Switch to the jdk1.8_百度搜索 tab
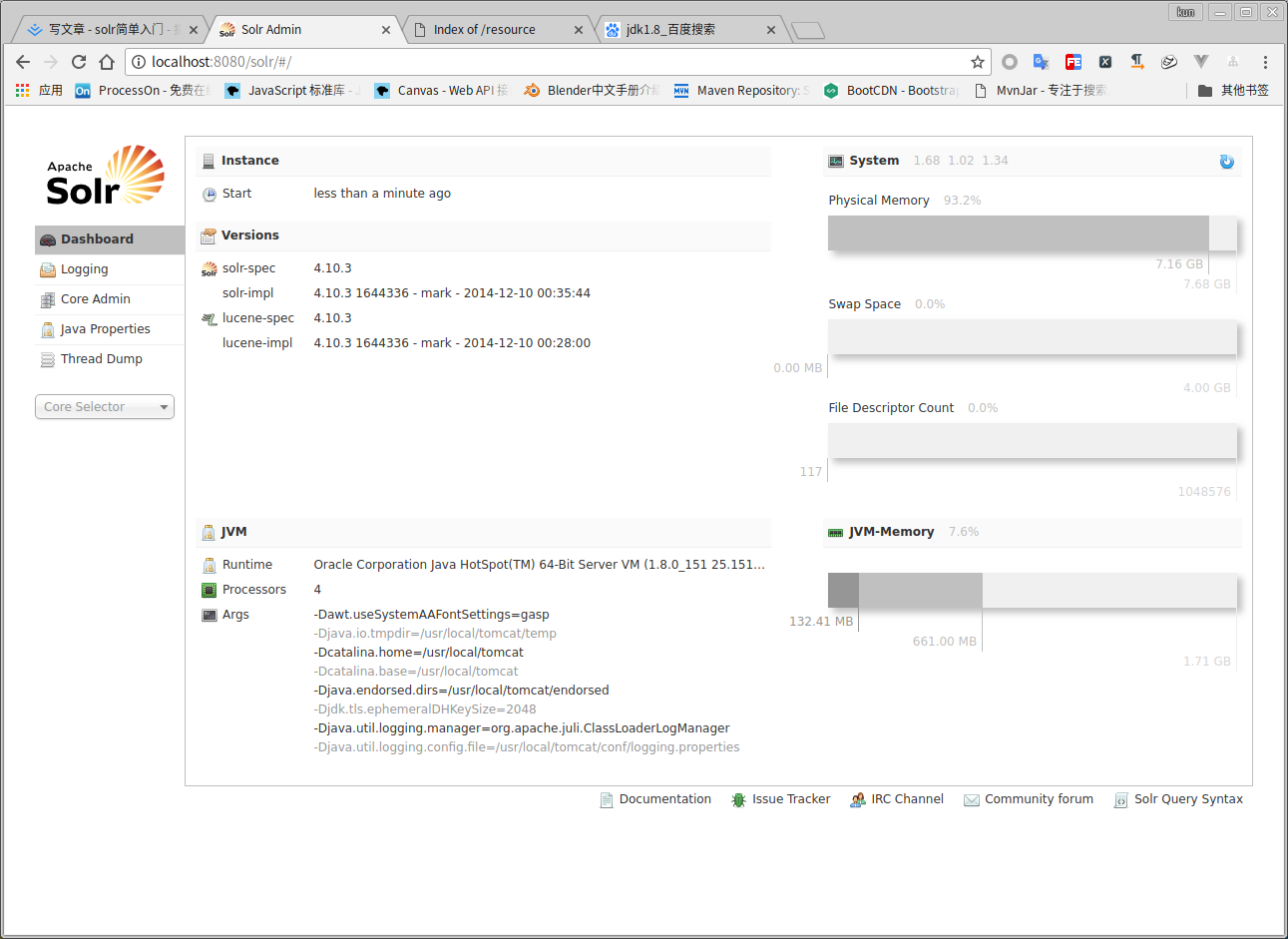The height and width of the screenshot is (939, 1288). (690, 30)
